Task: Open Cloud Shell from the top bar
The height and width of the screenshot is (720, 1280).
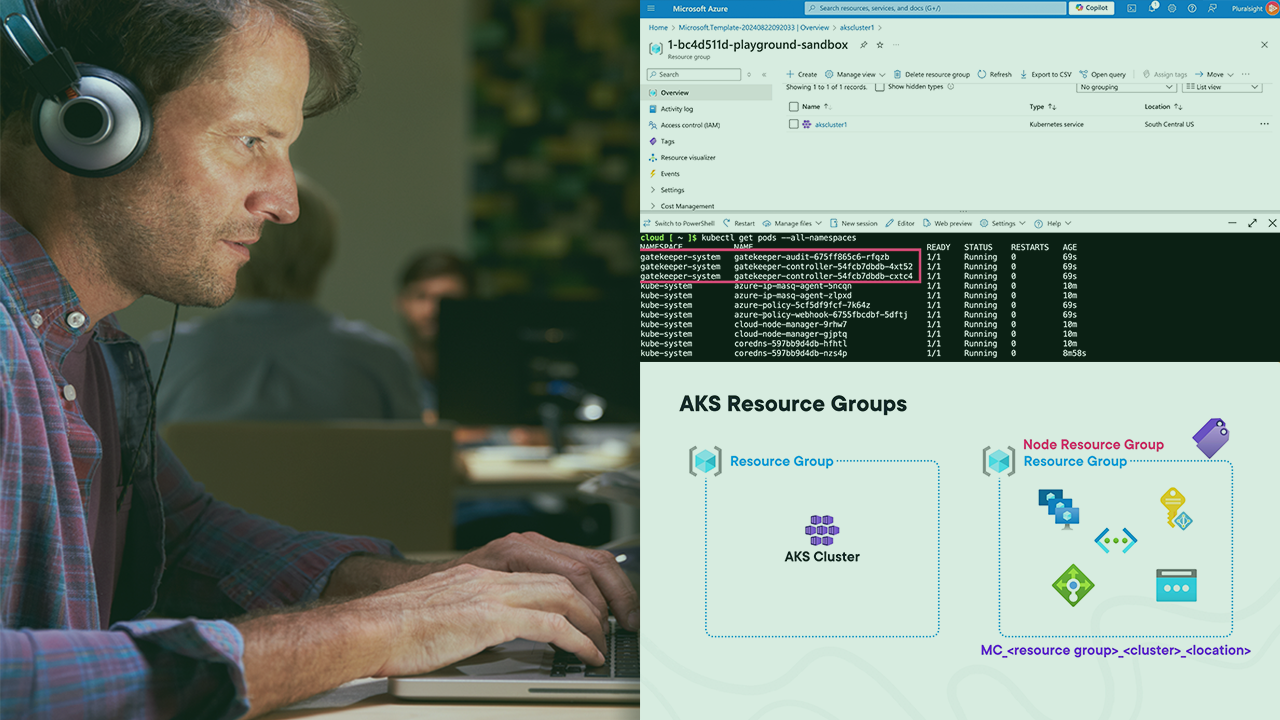Action: click(1131, 8)
